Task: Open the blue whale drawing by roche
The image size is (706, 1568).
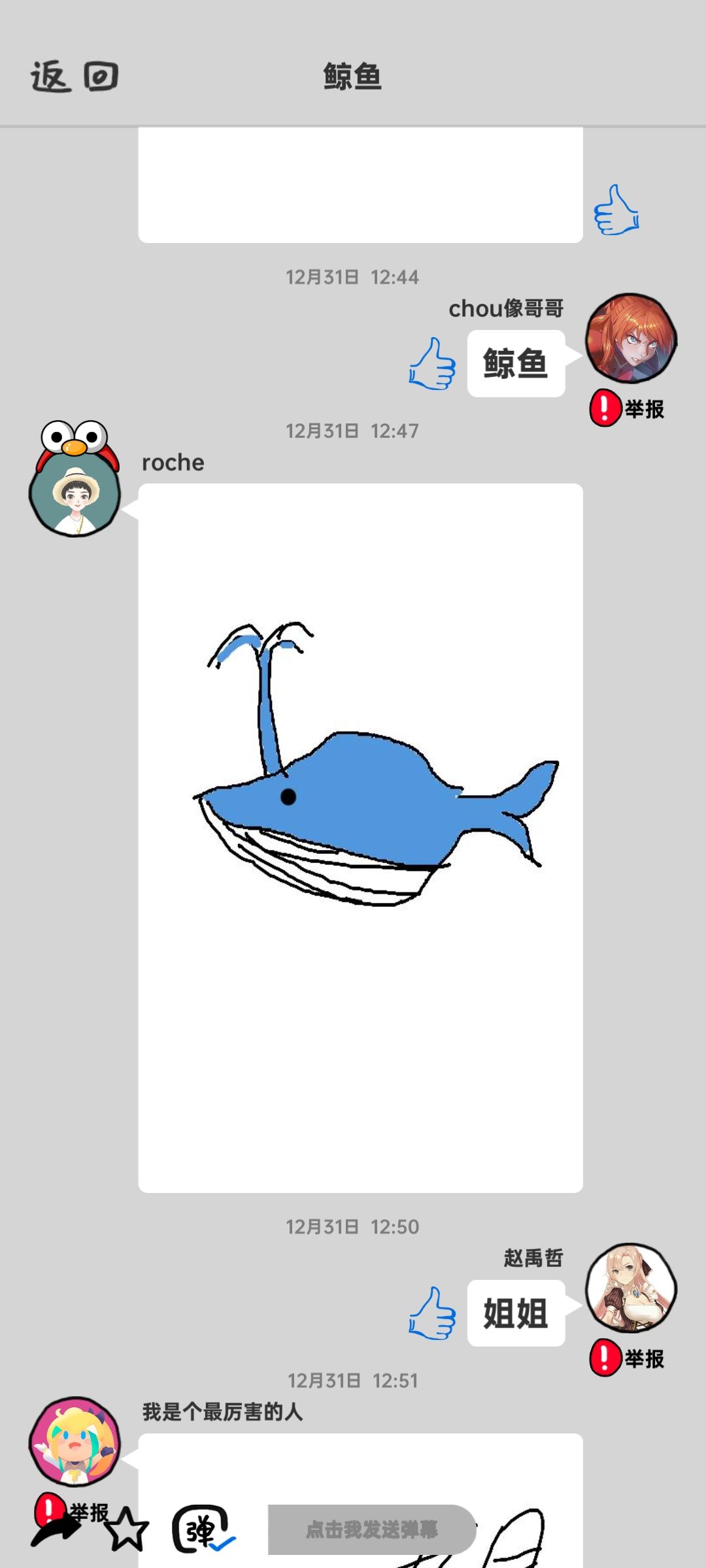Action: pyautogui.click(x=360, y=838)
